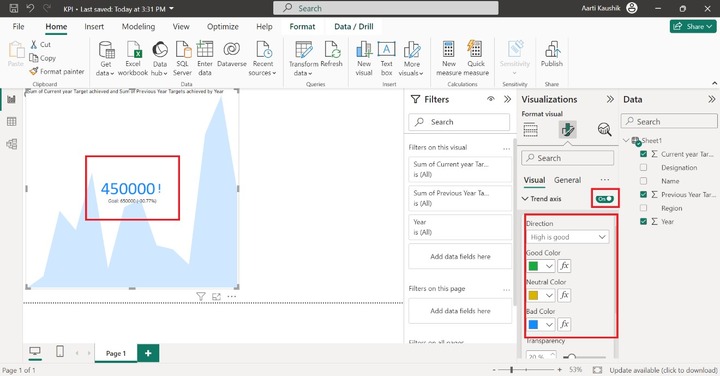Click Bad Color fx button
Viewport: 720px width, 376px height.
pos(564,324)
